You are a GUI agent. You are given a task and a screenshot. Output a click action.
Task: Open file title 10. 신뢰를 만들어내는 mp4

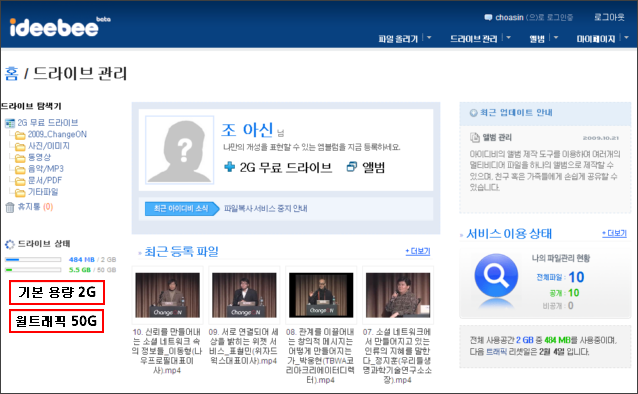click(167, 351)
